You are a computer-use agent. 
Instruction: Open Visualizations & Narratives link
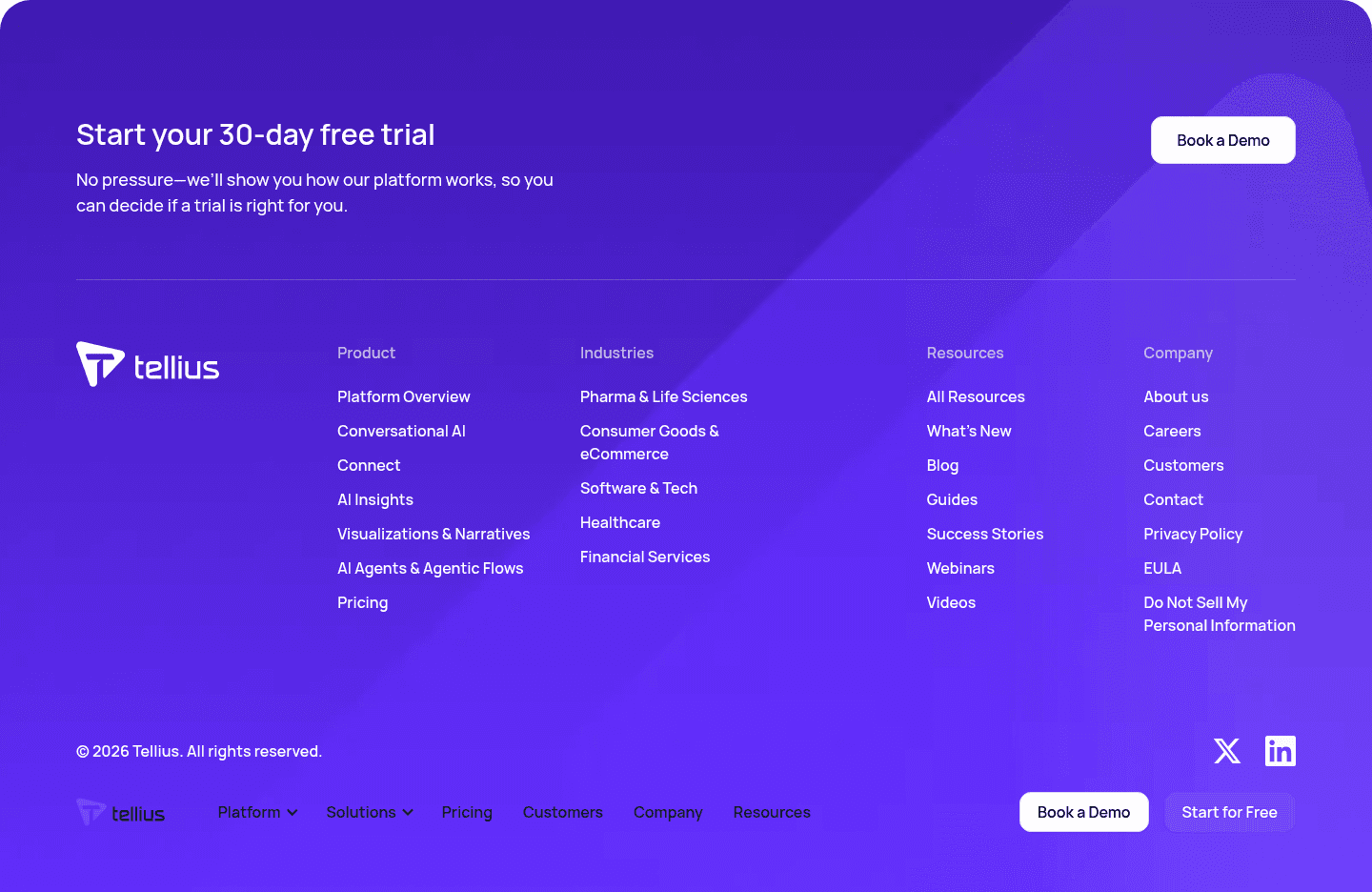434,534
